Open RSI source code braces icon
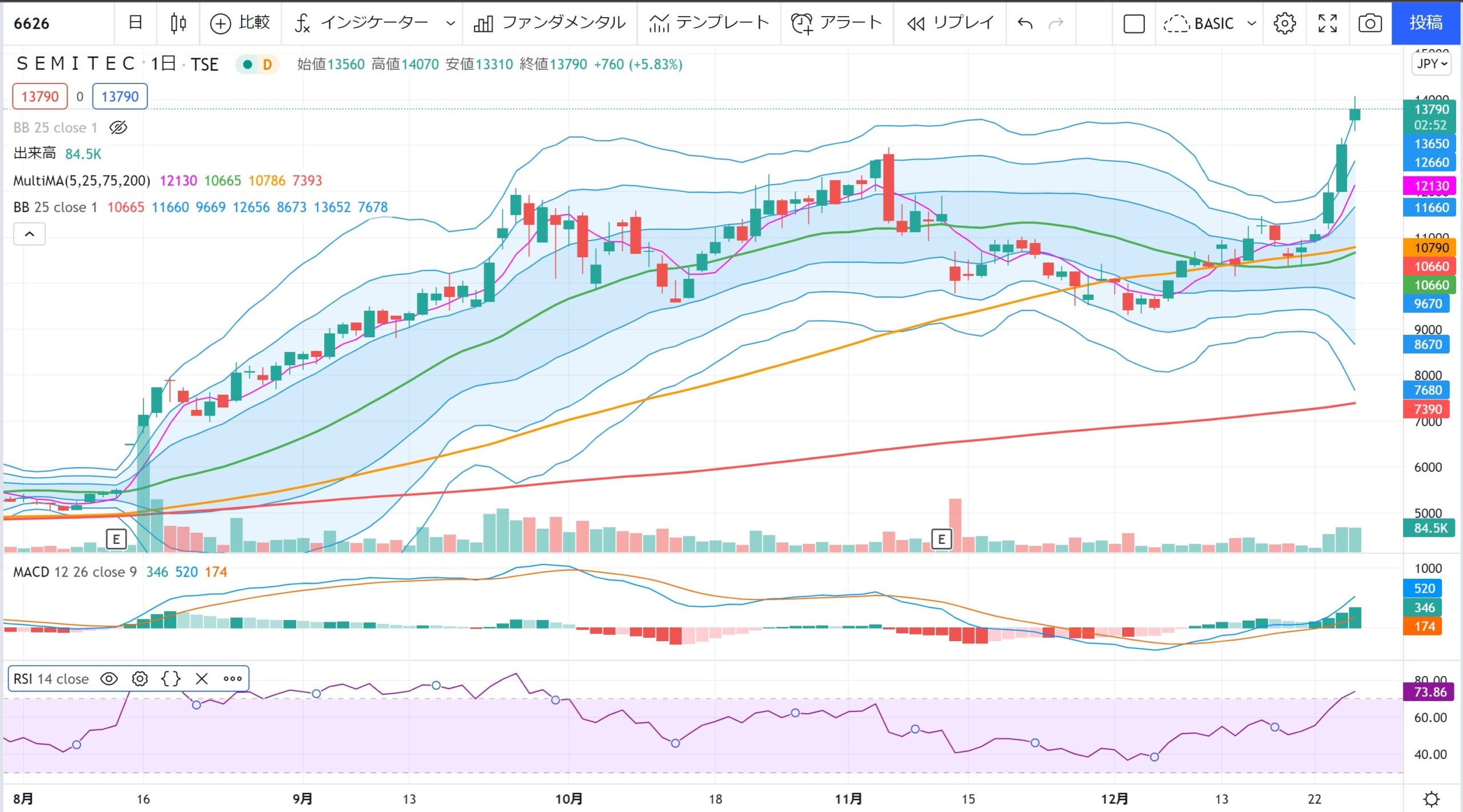 point(171,678)
